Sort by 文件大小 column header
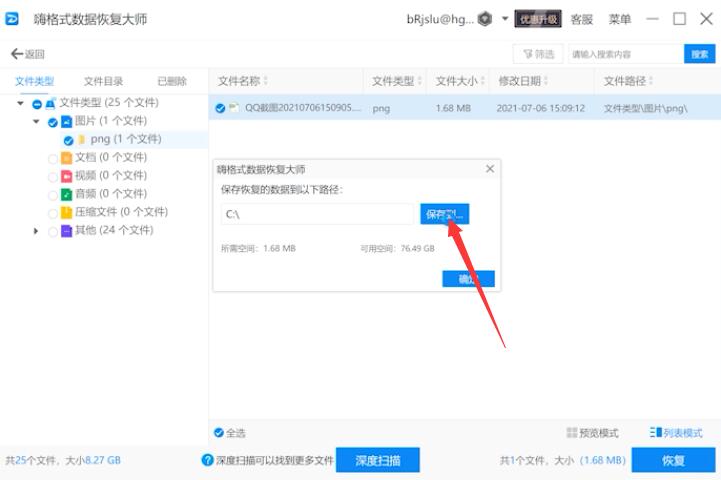 point(460,81)
